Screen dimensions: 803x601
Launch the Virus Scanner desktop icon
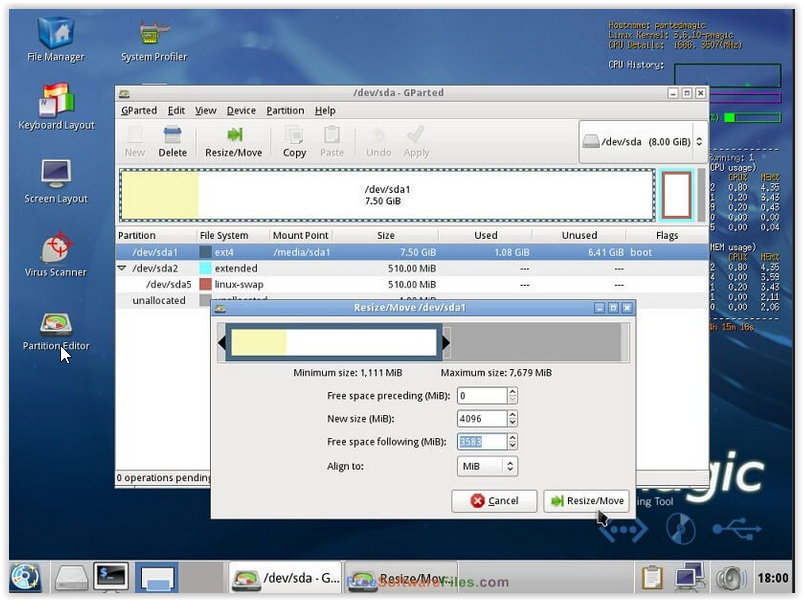point(56,254)
